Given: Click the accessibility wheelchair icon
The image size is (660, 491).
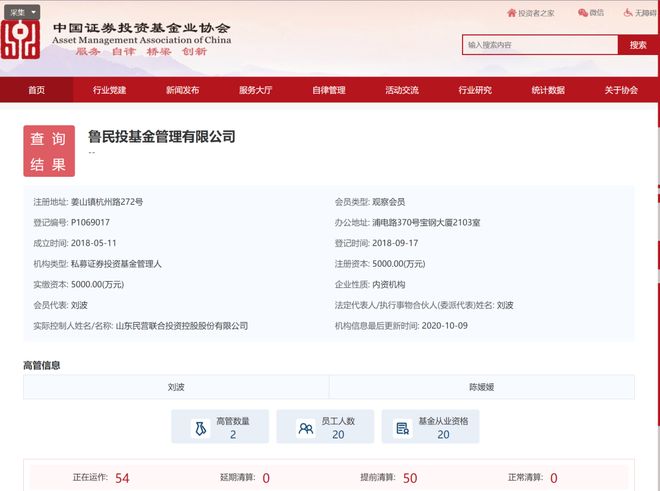Looking at the screenshot, I should tap(628, 13).
